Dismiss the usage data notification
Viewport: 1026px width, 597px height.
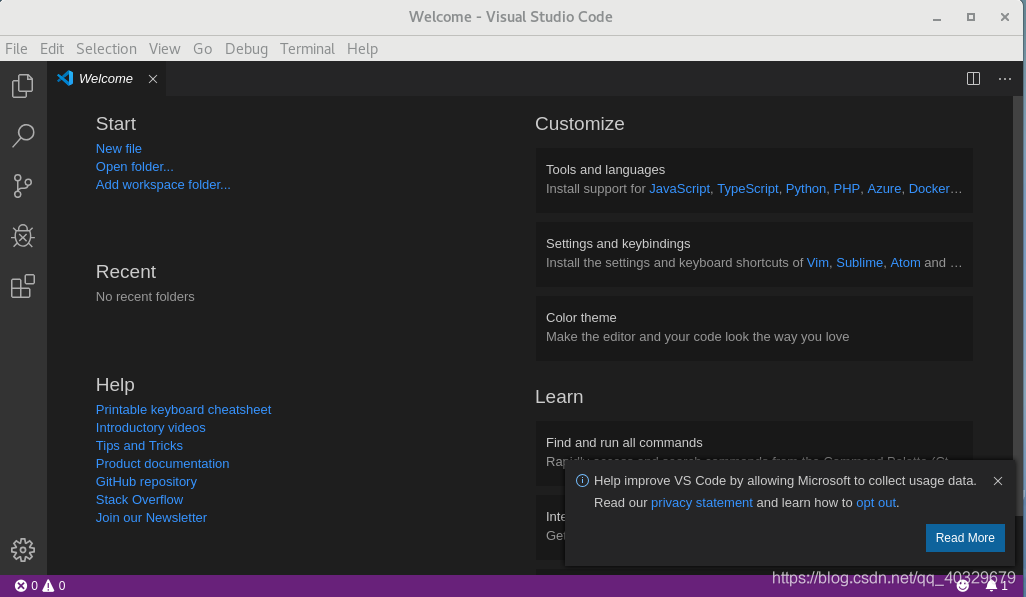(x=997, y=481)
